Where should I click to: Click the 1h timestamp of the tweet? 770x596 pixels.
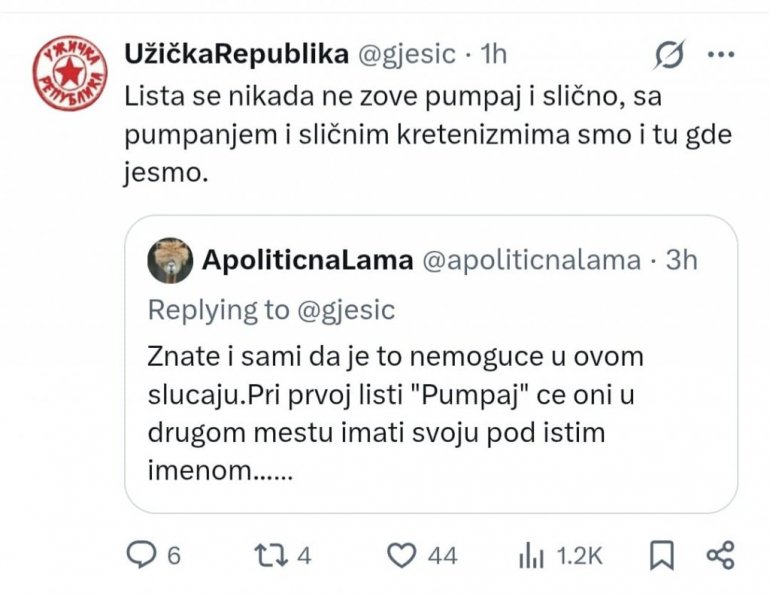pyautogui.click(x=493, y=54)
